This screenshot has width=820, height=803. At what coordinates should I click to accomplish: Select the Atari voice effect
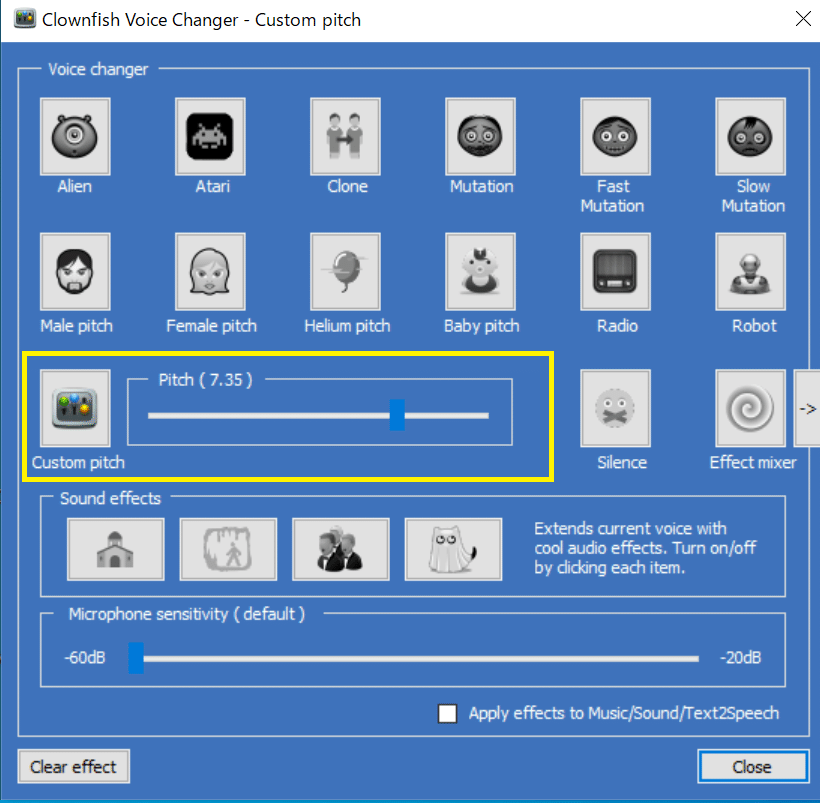tap(210, 136)
